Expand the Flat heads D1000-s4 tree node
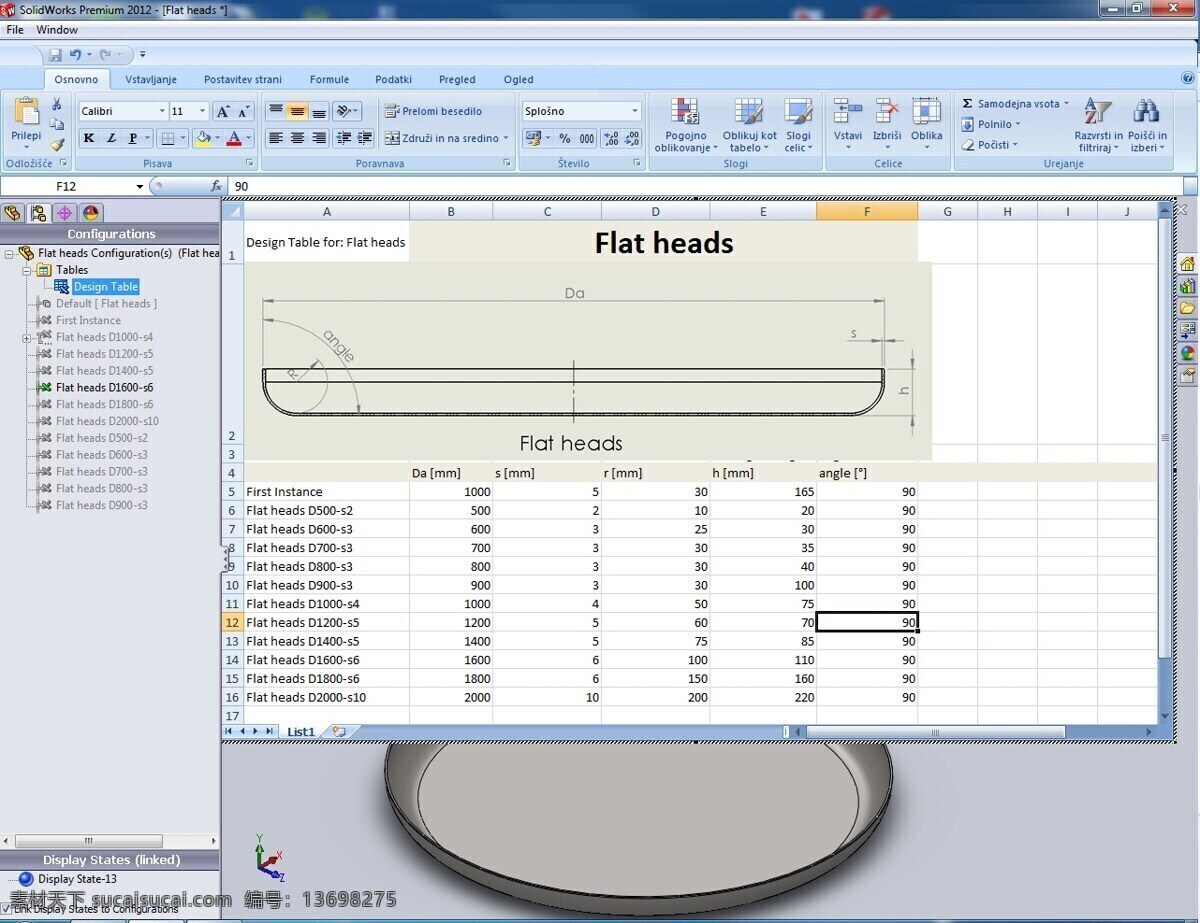 pos(27,338)
